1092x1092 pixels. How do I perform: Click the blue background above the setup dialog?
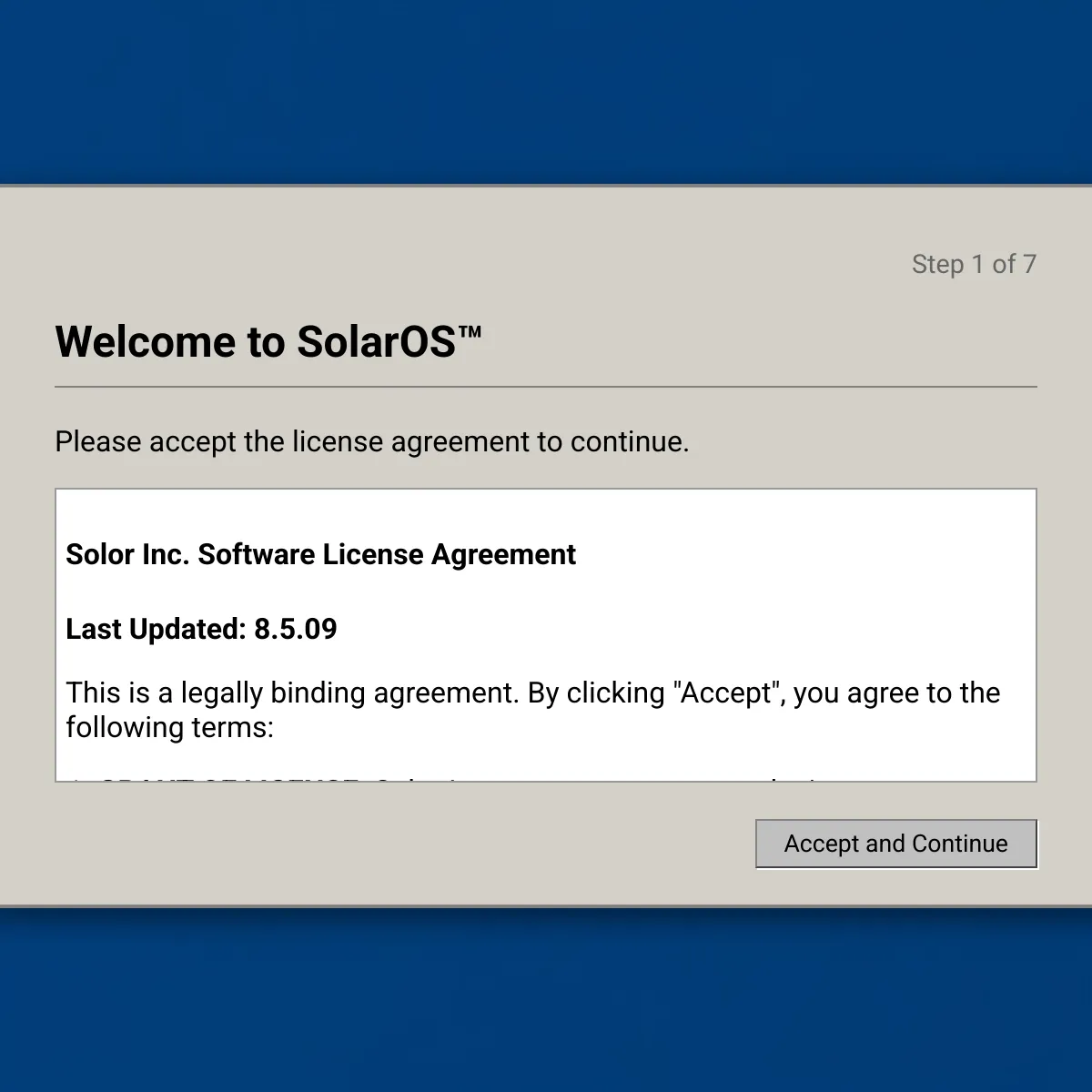point(546,91)
